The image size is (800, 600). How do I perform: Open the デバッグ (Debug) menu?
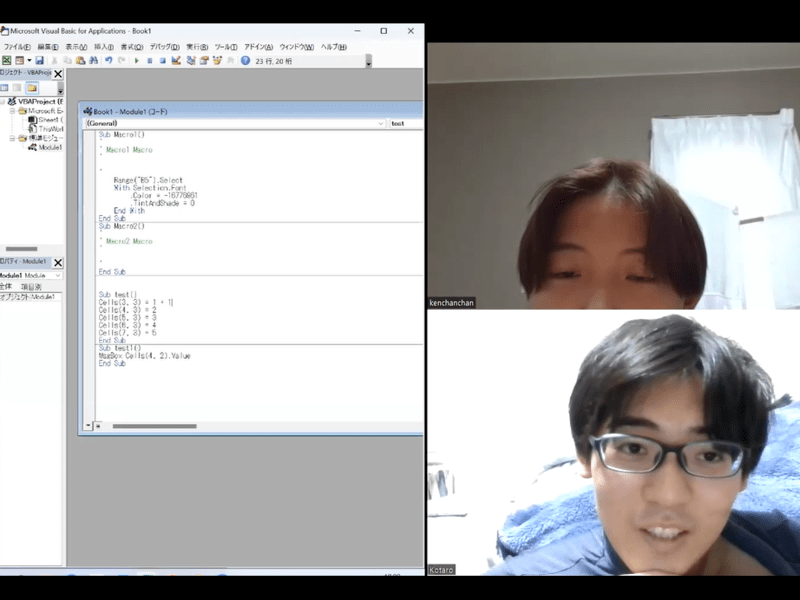click(x=163, y=47)
